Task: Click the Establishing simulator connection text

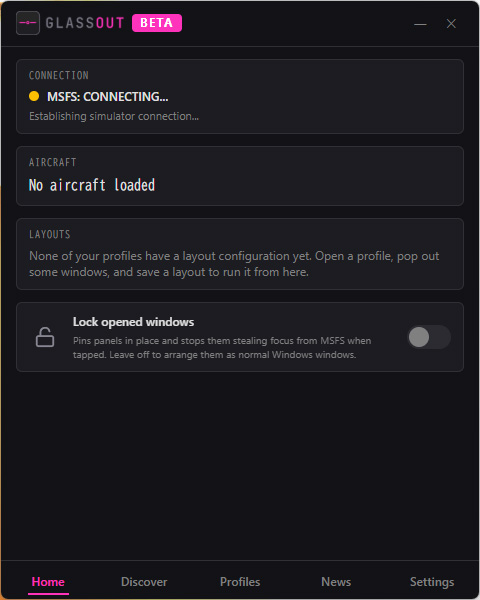Action: pos(114,116)
